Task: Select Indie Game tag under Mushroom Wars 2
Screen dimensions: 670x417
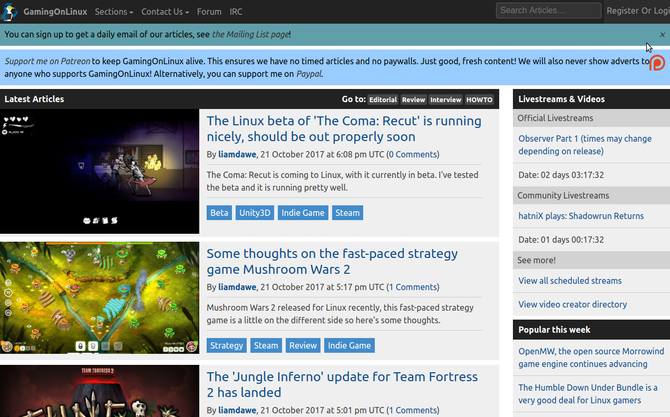Action: tap(349, 345)
